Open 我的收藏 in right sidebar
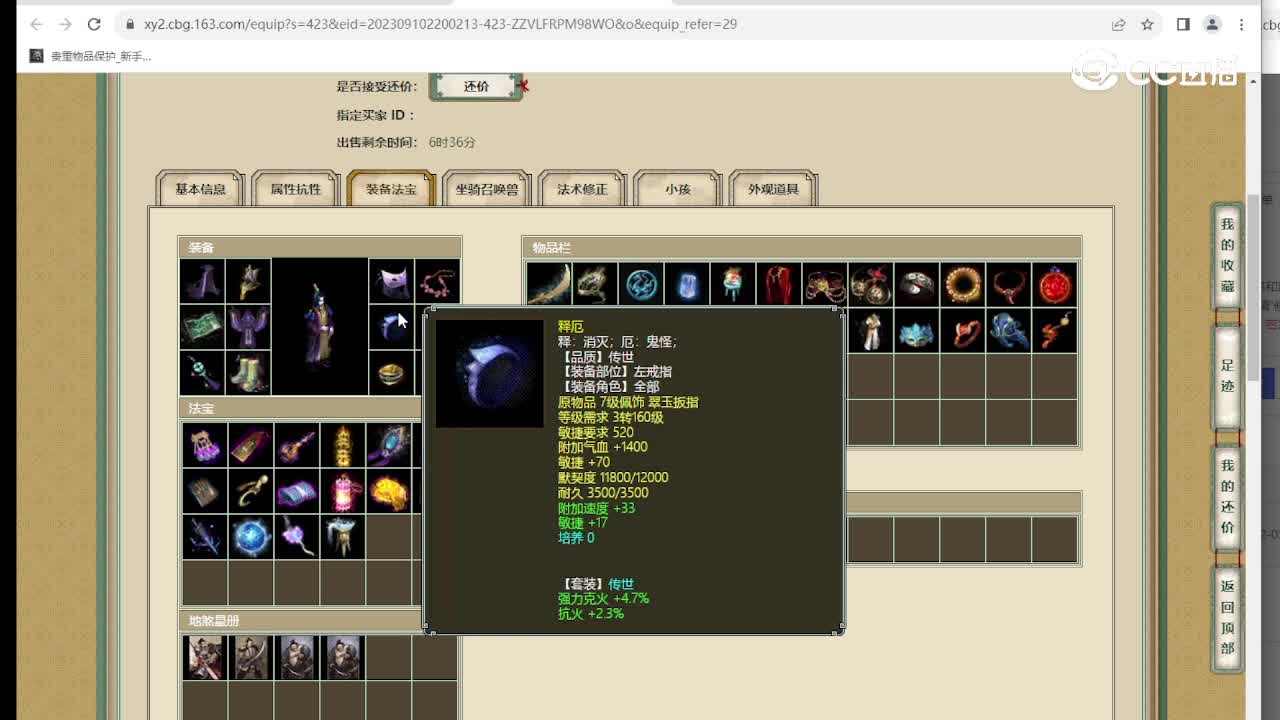1280x720 pixels. click(1227, 255)
